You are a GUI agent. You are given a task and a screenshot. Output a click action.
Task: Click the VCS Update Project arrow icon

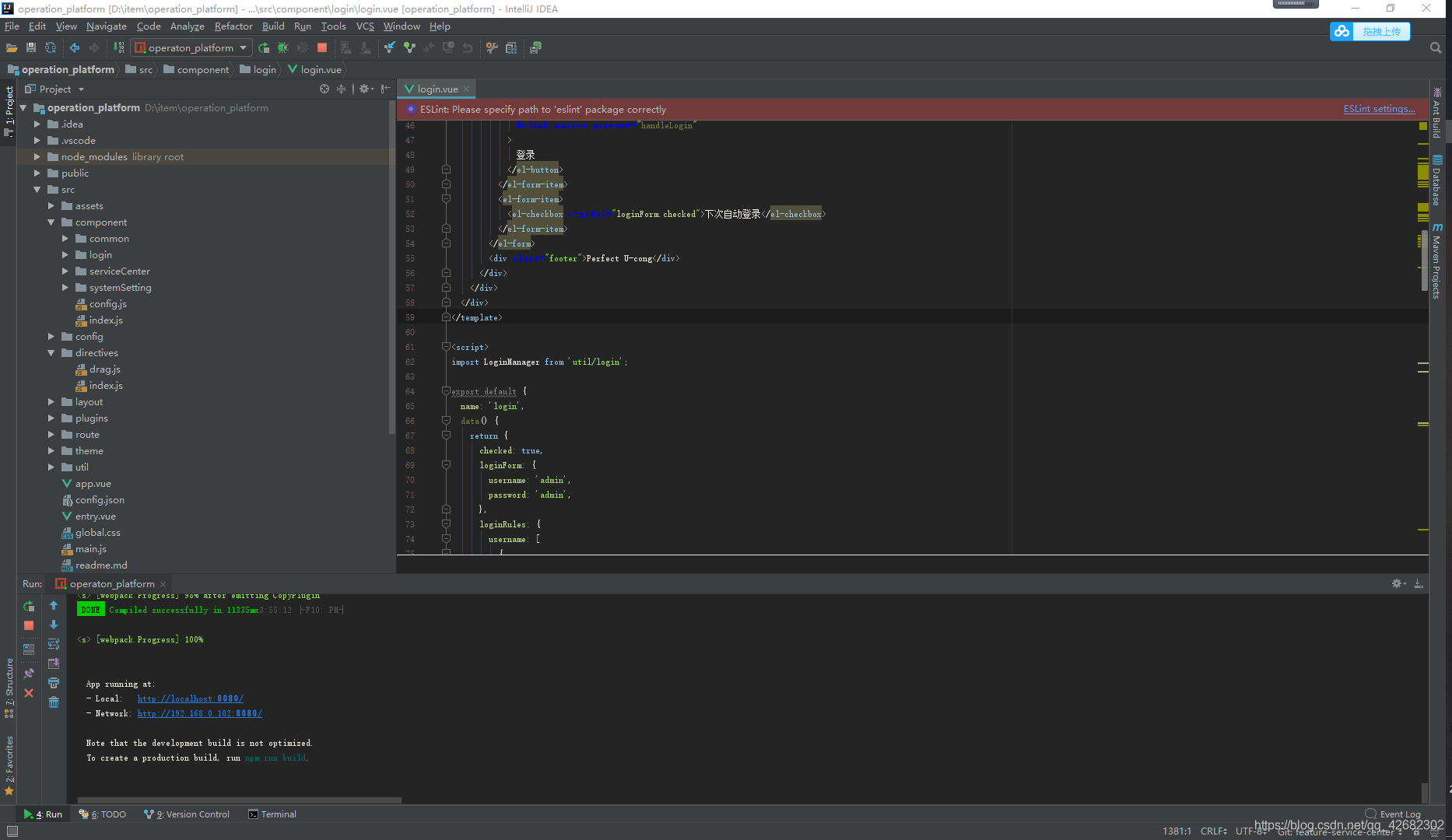click(389, 47)
